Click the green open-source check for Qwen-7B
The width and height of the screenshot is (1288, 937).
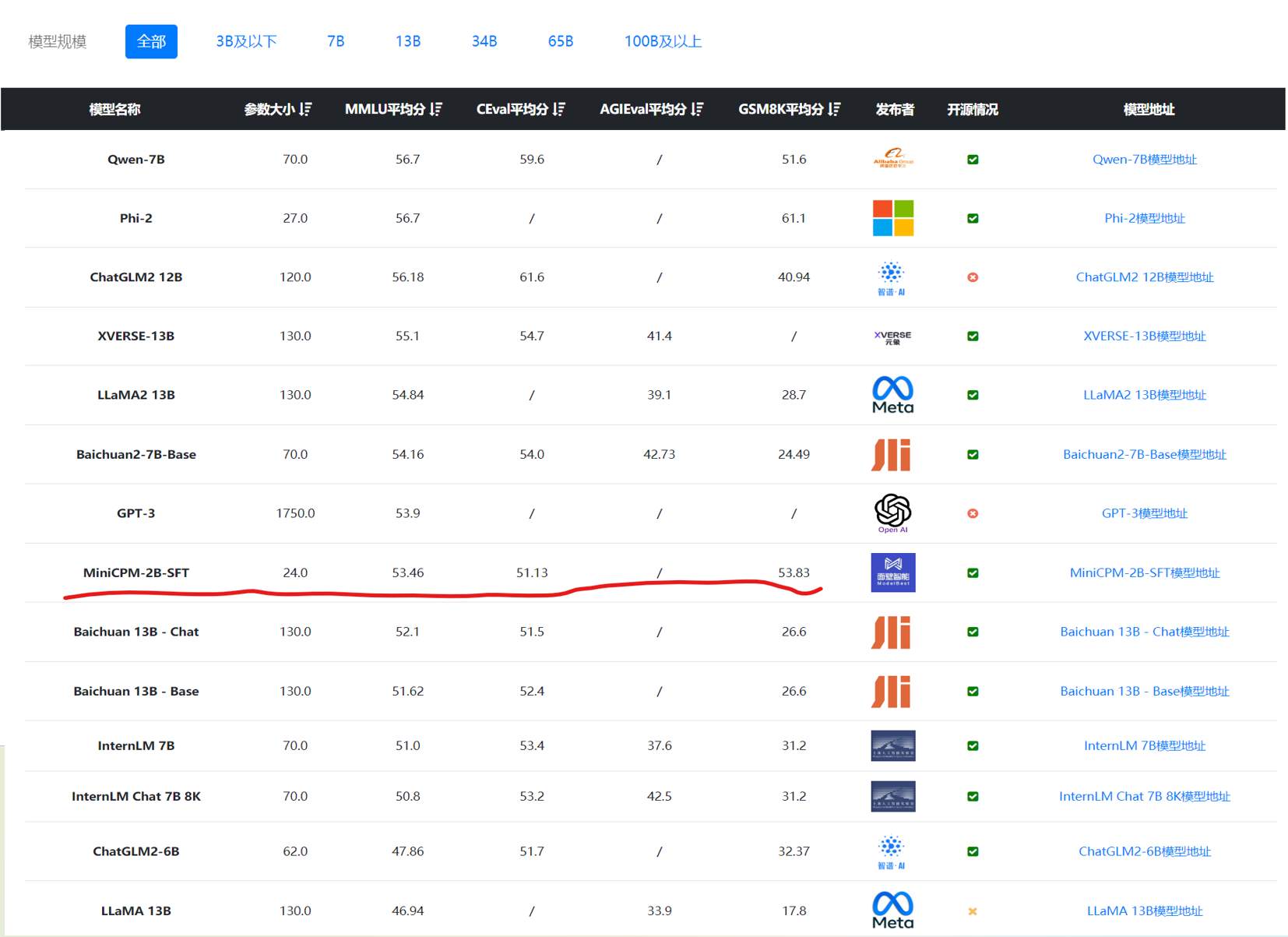pyautogui.click(x=973, y=159)
